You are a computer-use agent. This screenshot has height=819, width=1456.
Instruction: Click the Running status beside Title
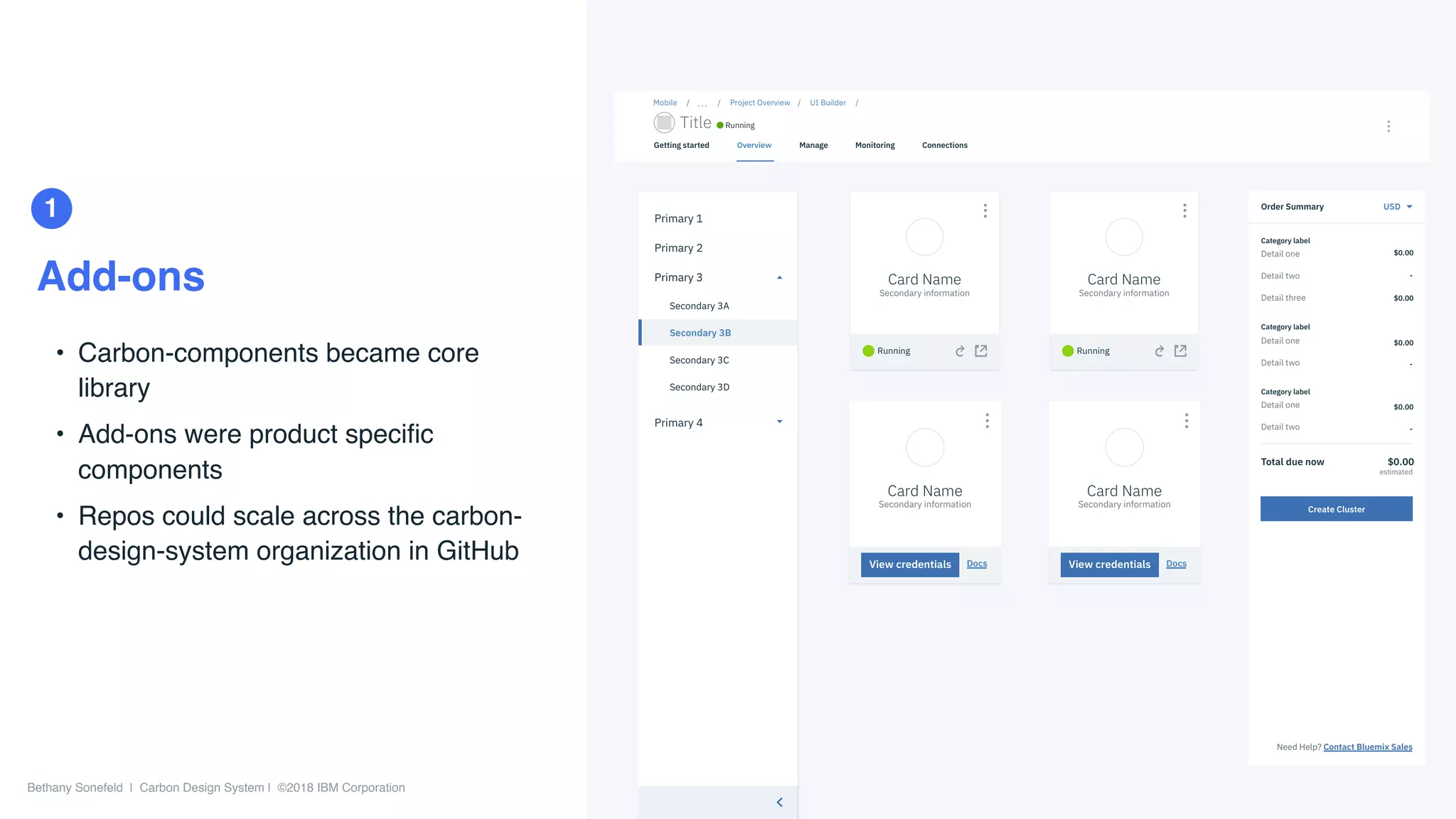click(x=736, y=125)
